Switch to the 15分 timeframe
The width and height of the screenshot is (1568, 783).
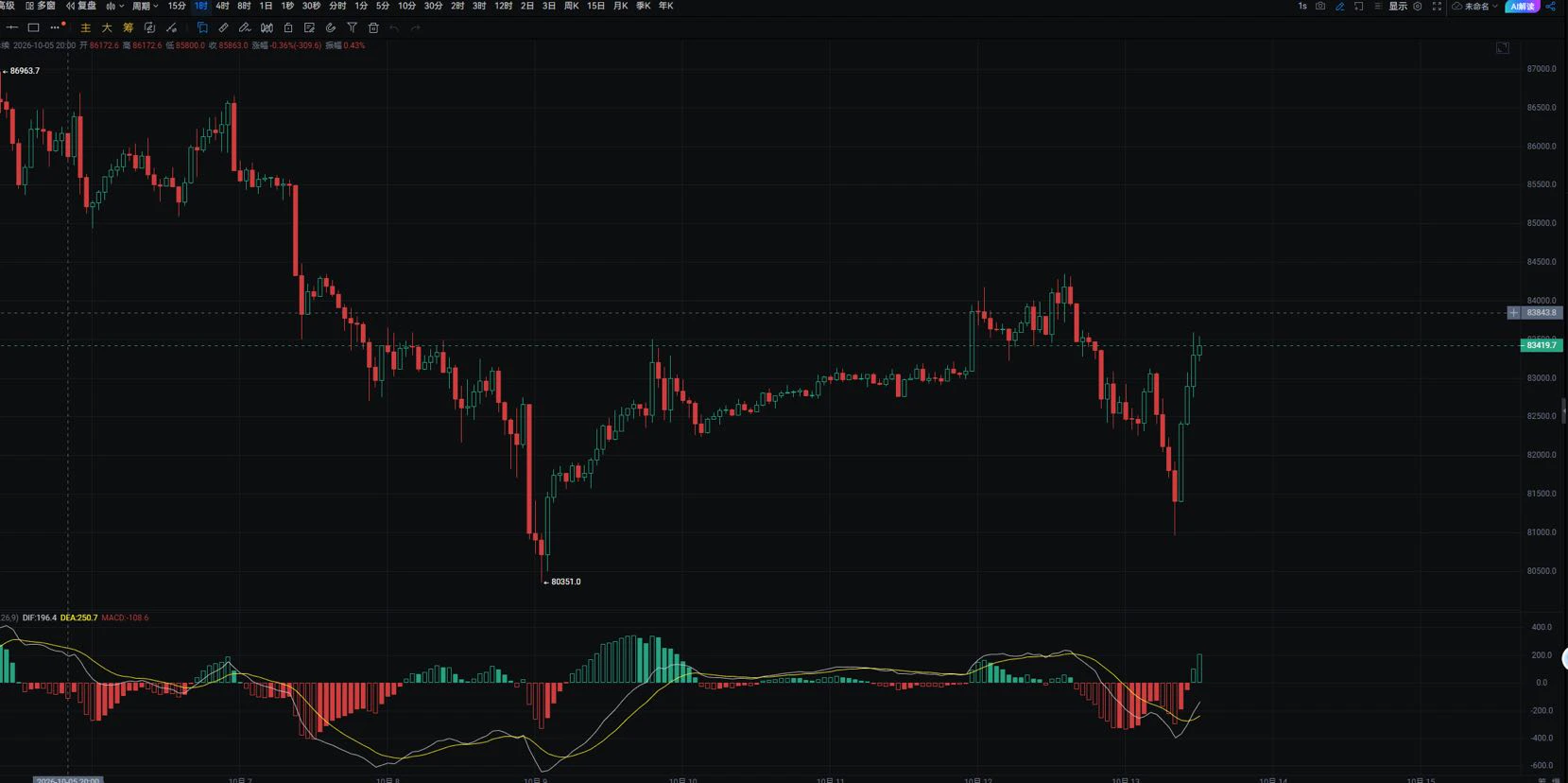coord(177,6)
